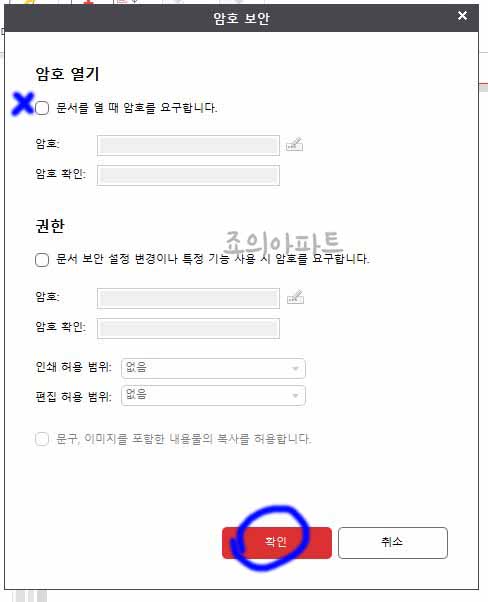This screenshot has height=602, width=488.
Task: Click the 인쇄 허용 범위 label
Action: pos(73,367)
